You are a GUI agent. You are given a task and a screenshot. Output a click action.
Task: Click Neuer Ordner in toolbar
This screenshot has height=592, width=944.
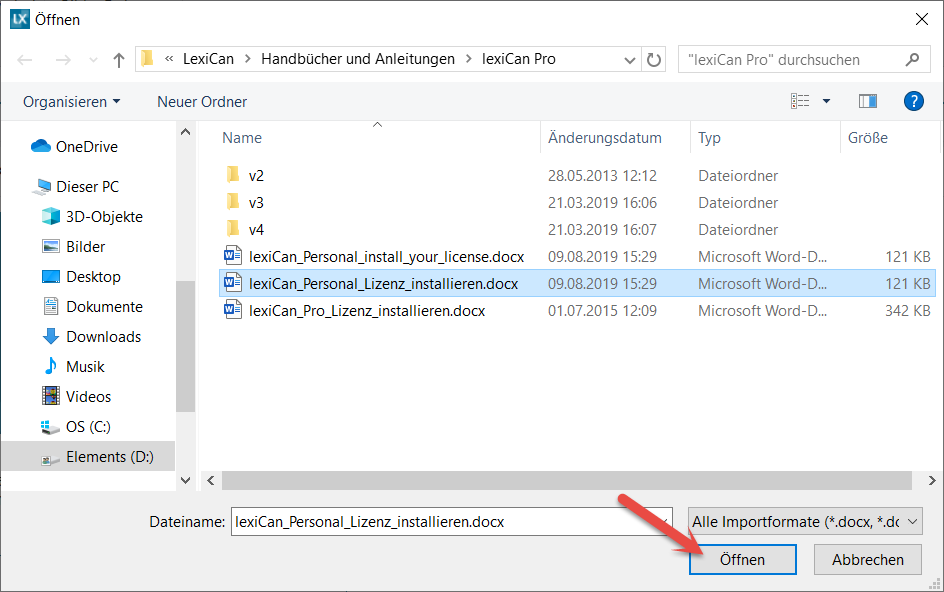(x=202, y=102)
